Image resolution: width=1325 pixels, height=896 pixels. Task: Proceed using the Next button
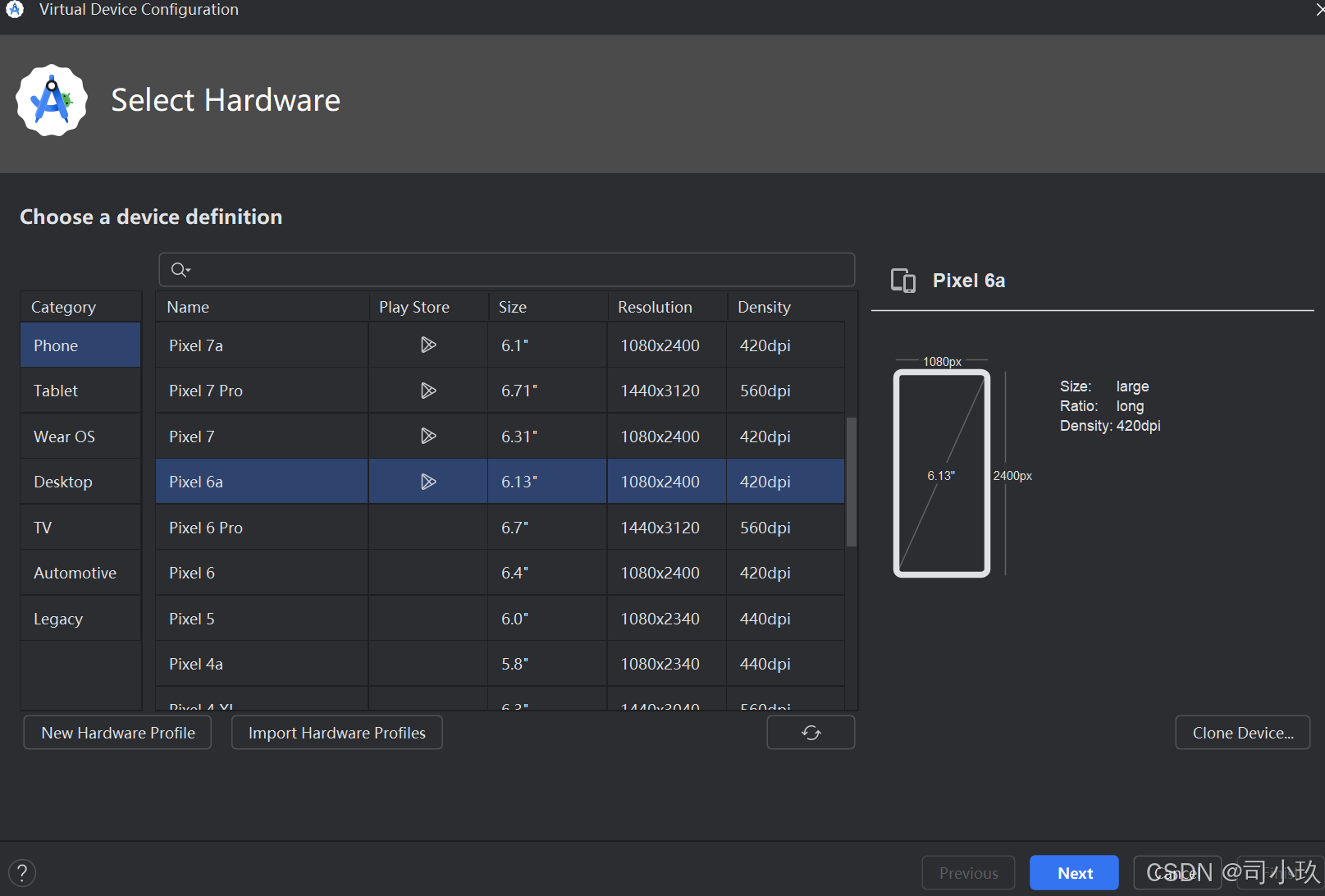1074,872
